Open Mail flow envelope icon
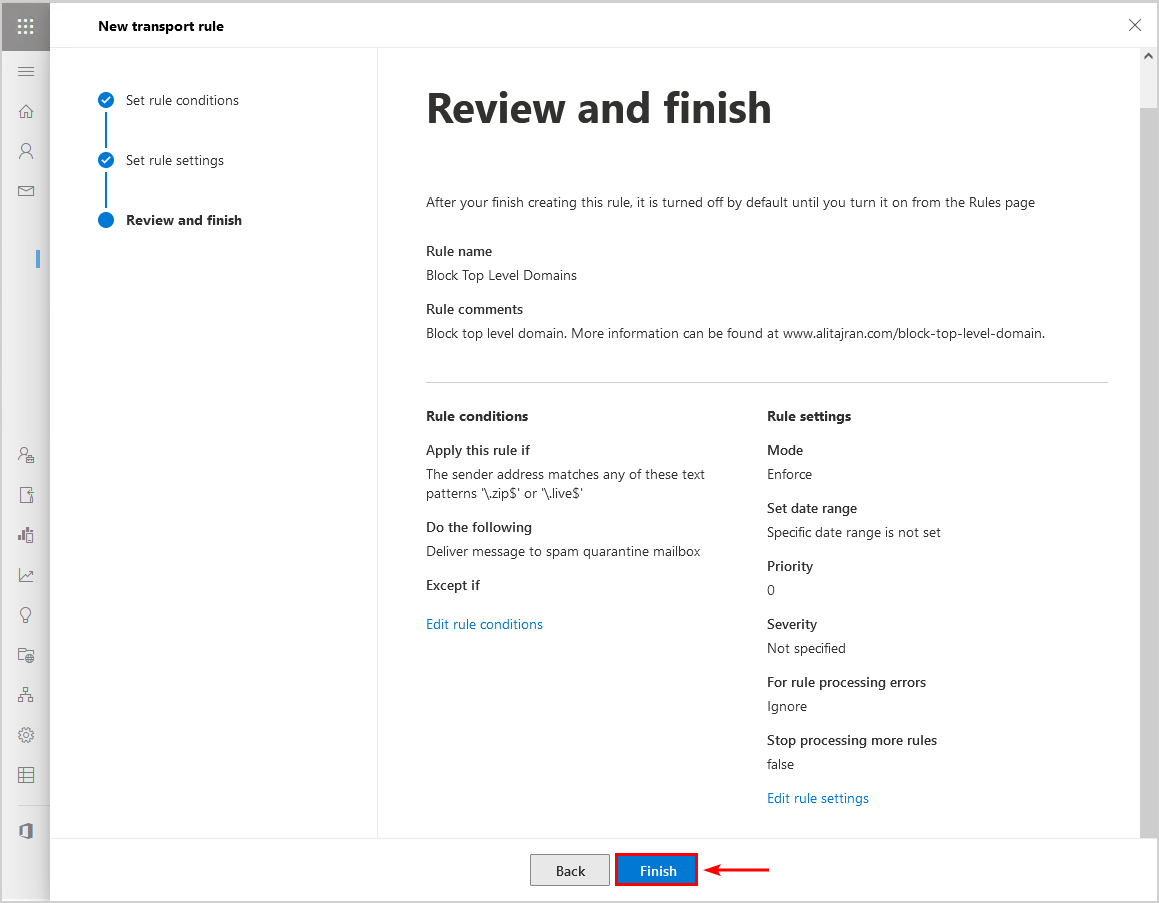This screenshot has width=1159, height=903. (x=26, y=191)
